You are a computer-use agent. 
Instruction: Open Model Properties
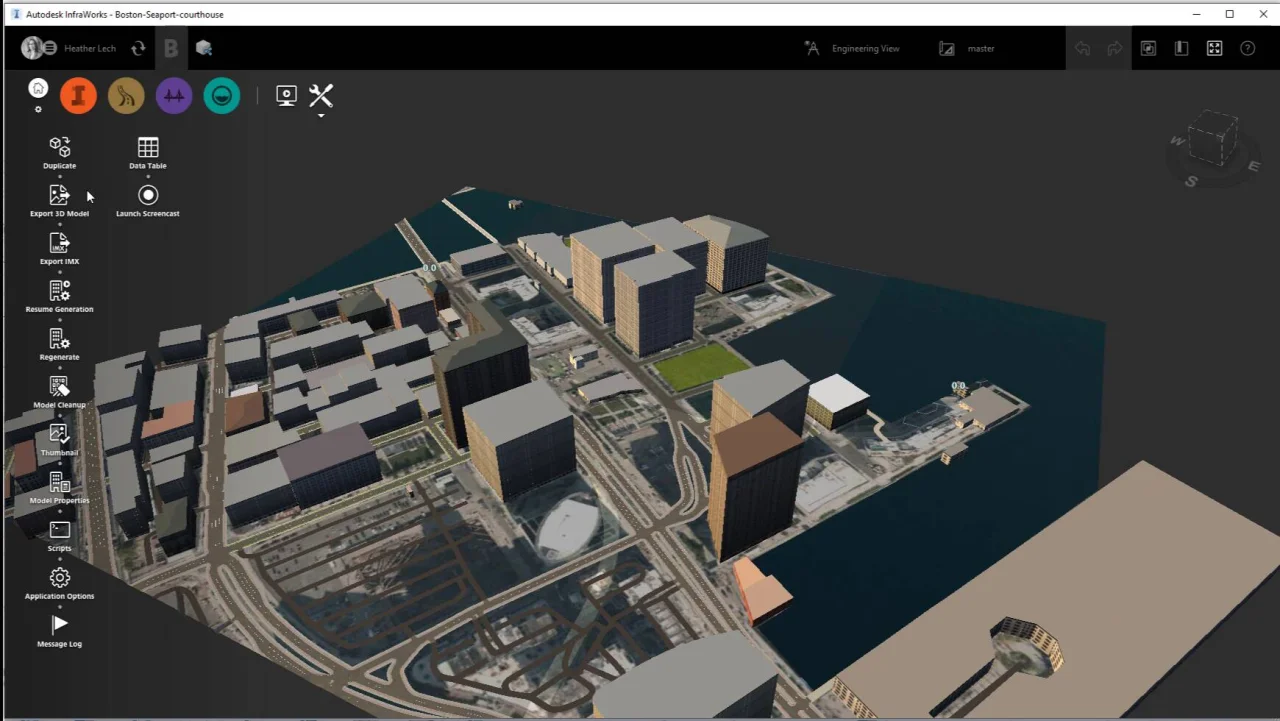click(x=59, y=484)
